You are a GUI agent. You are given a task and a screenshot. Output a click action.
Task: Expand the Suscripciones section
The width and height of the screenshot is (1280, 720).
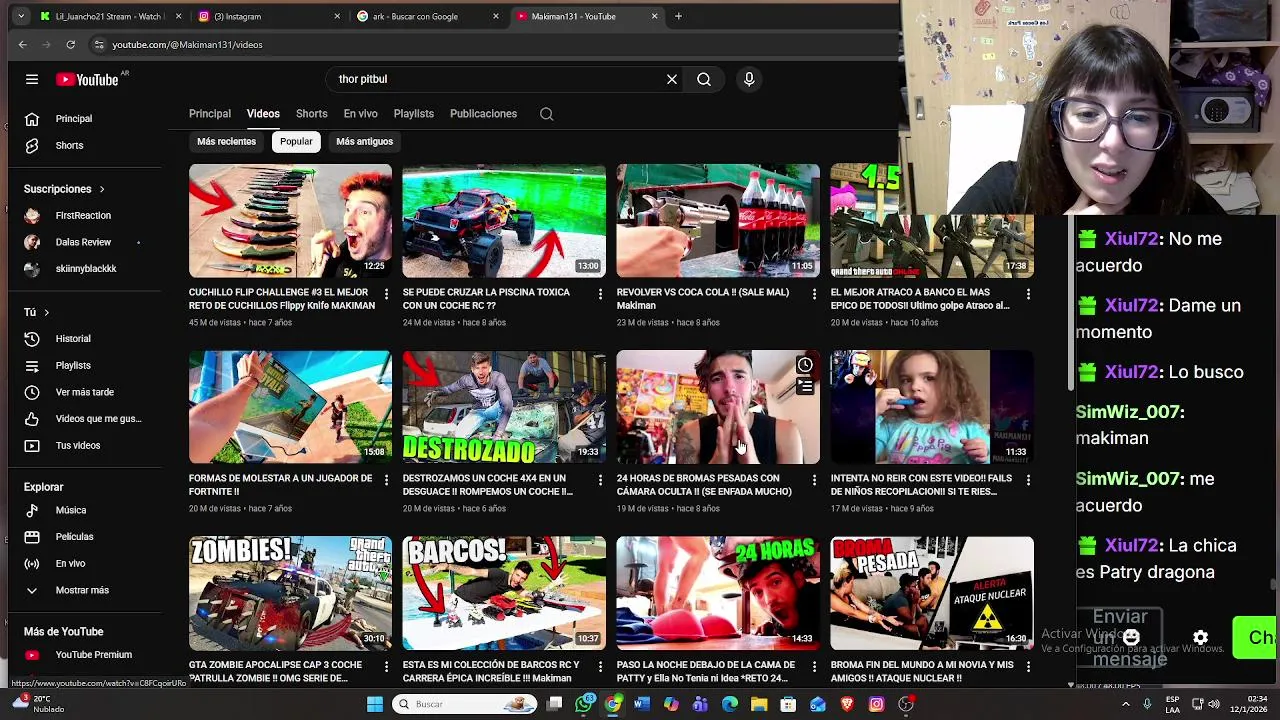coord(64,189)
